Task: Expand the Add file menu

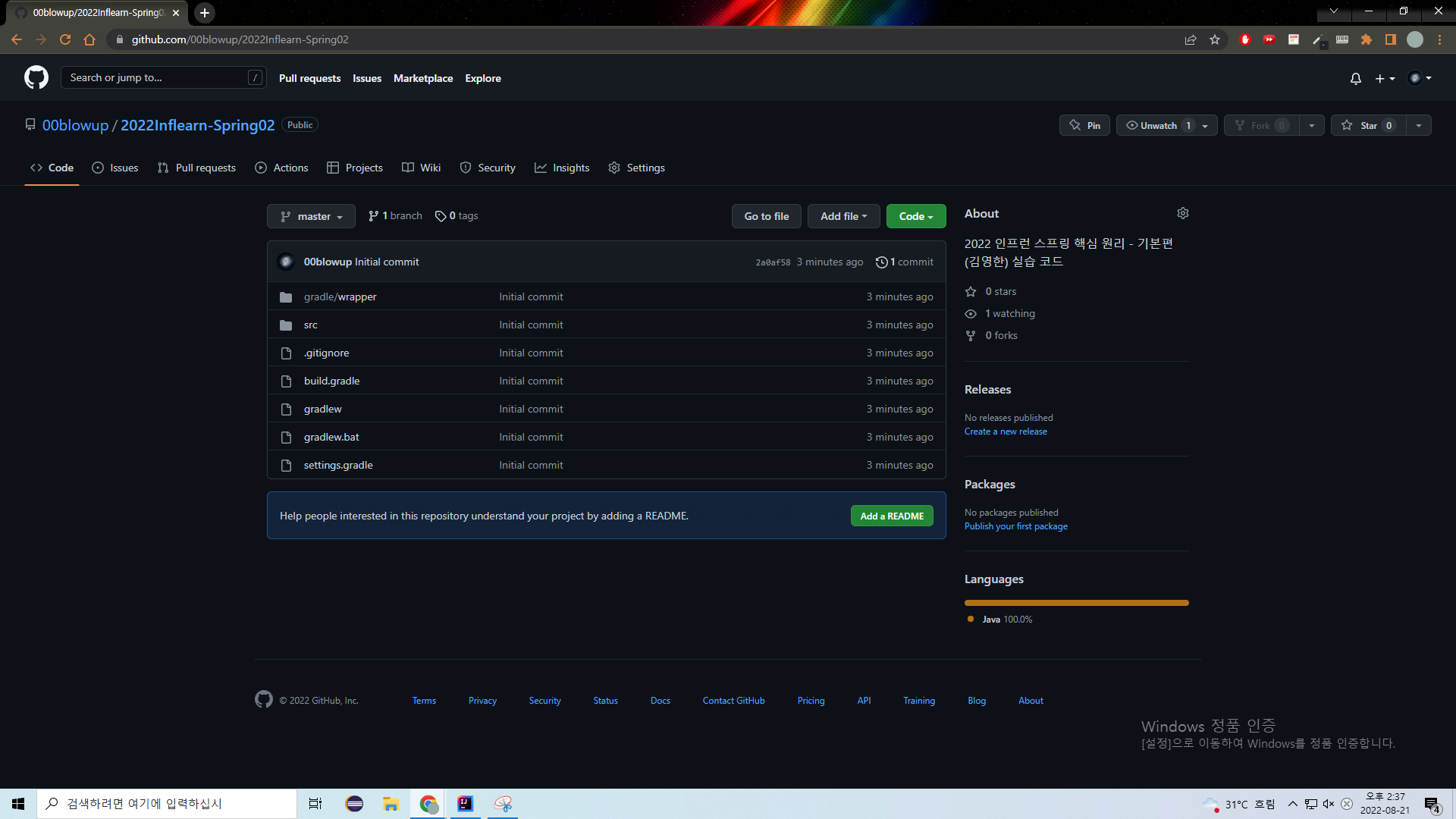Action: 843,216
